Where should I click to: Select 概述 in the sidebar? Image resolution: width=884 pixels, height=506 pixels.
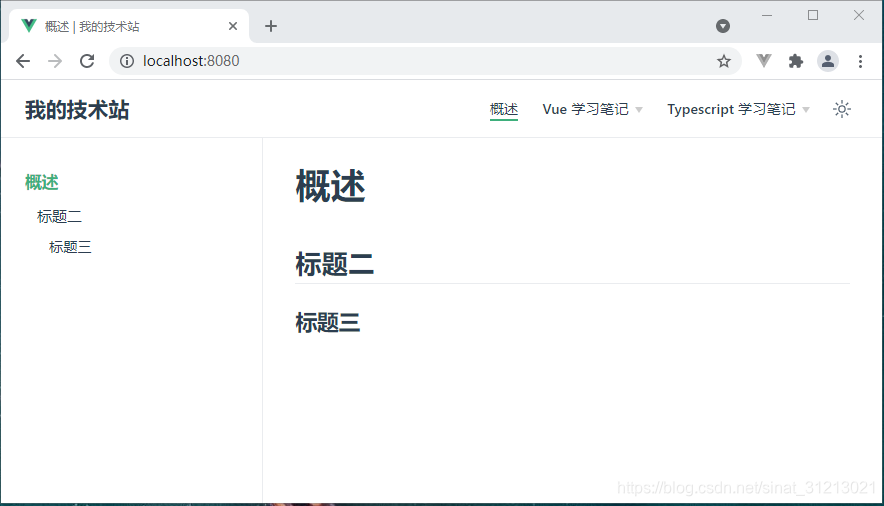tap(42, 183)
